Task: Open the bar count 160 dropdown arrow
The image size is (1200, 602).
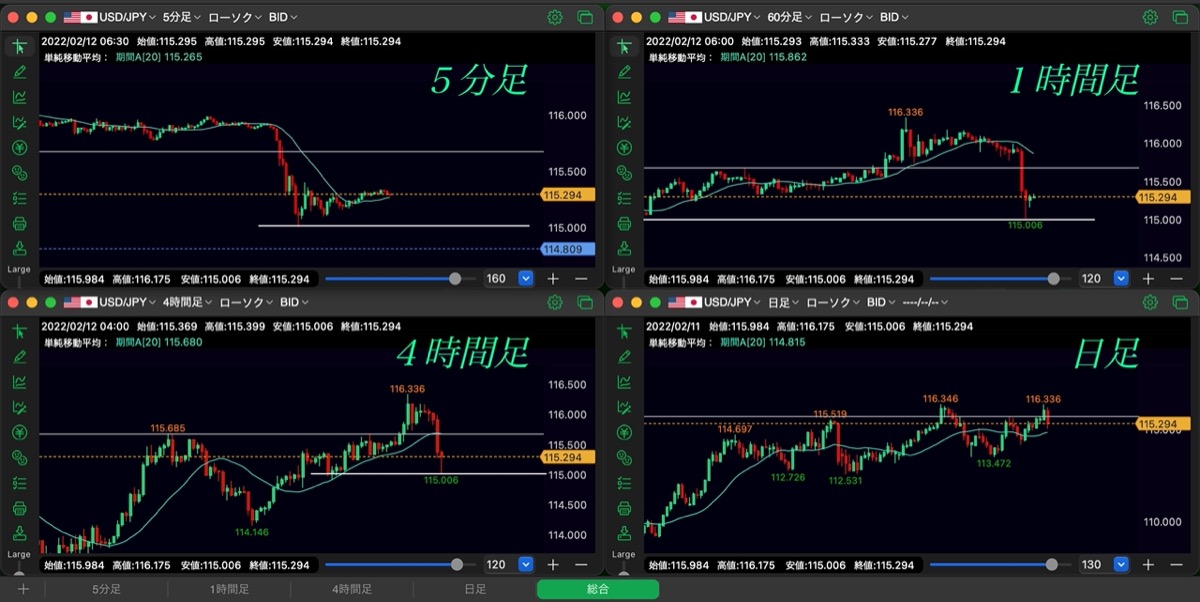Action: (x=526, y=279)
